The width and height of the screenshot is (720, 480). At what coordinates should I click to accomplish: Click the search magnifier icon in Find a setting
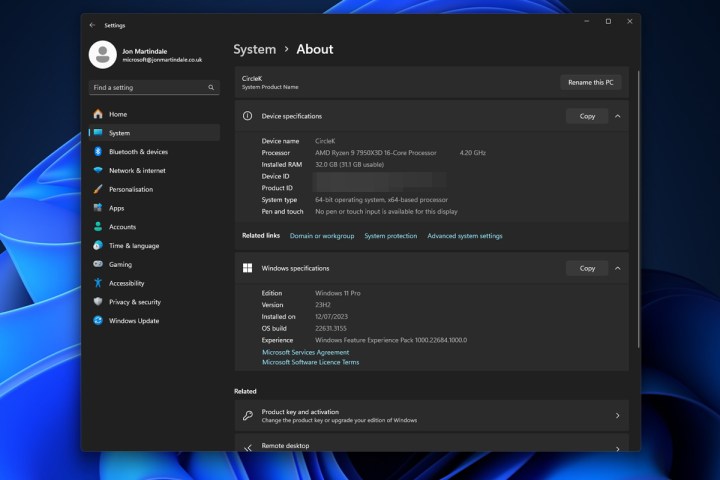pos(211,88)
